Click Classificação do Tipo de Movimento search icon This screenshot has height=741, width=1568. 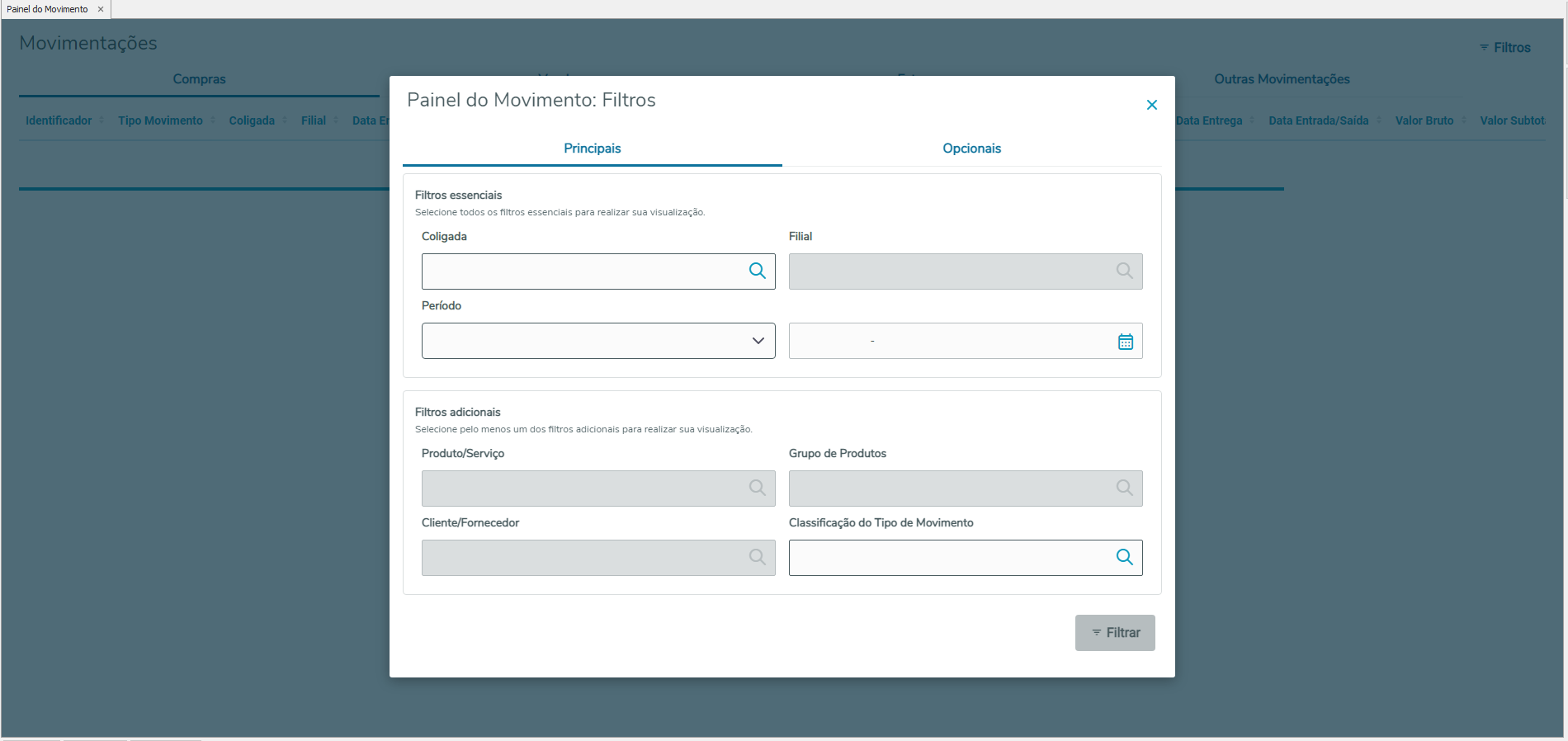point(1124,557)
